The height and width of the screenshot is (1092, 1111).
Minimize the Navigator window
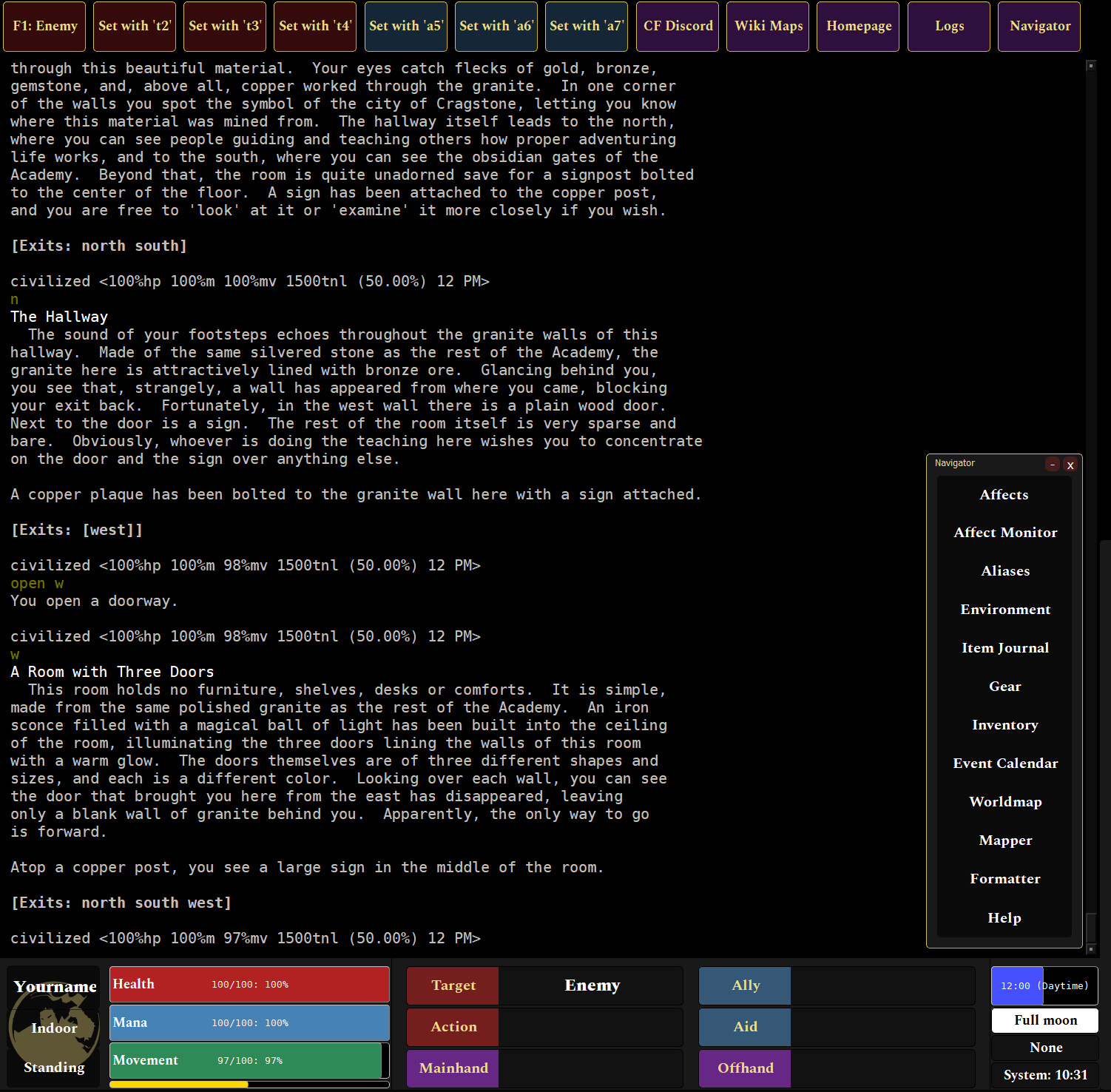click(x=1052, y=465)
